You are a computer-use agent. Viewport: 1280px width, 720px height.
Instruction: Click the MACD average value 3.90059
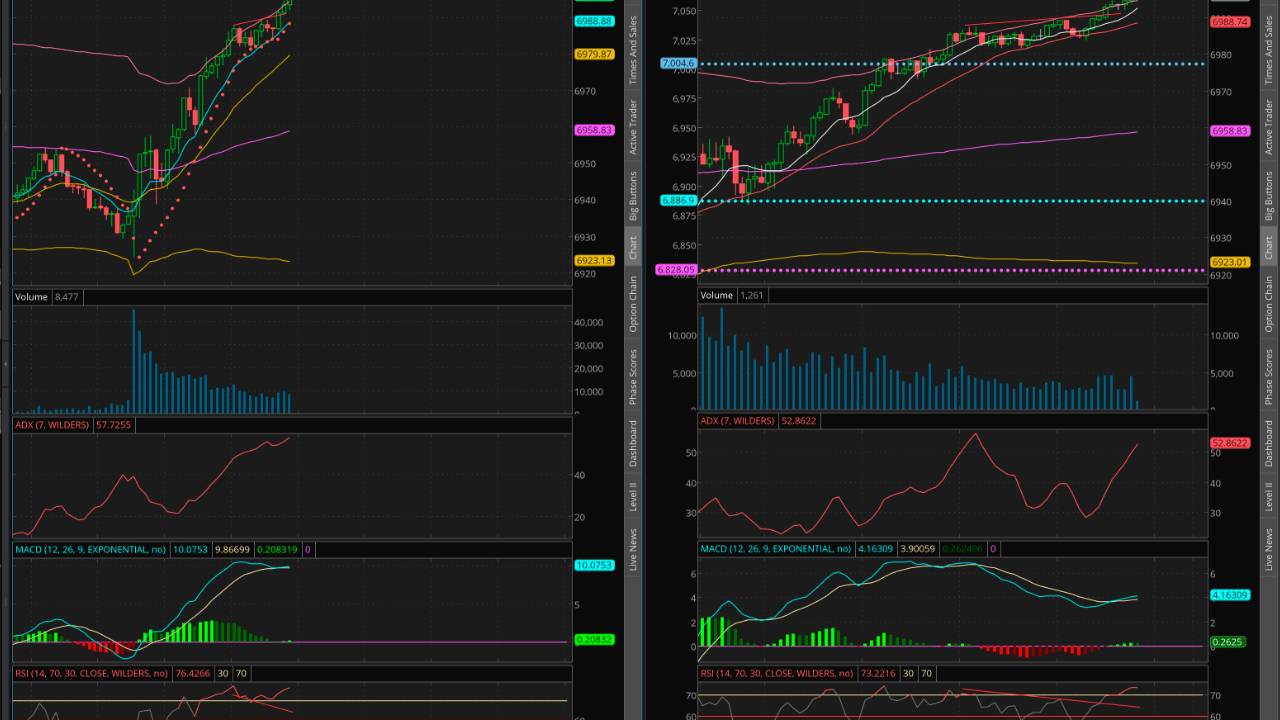[x=917, y=549]
